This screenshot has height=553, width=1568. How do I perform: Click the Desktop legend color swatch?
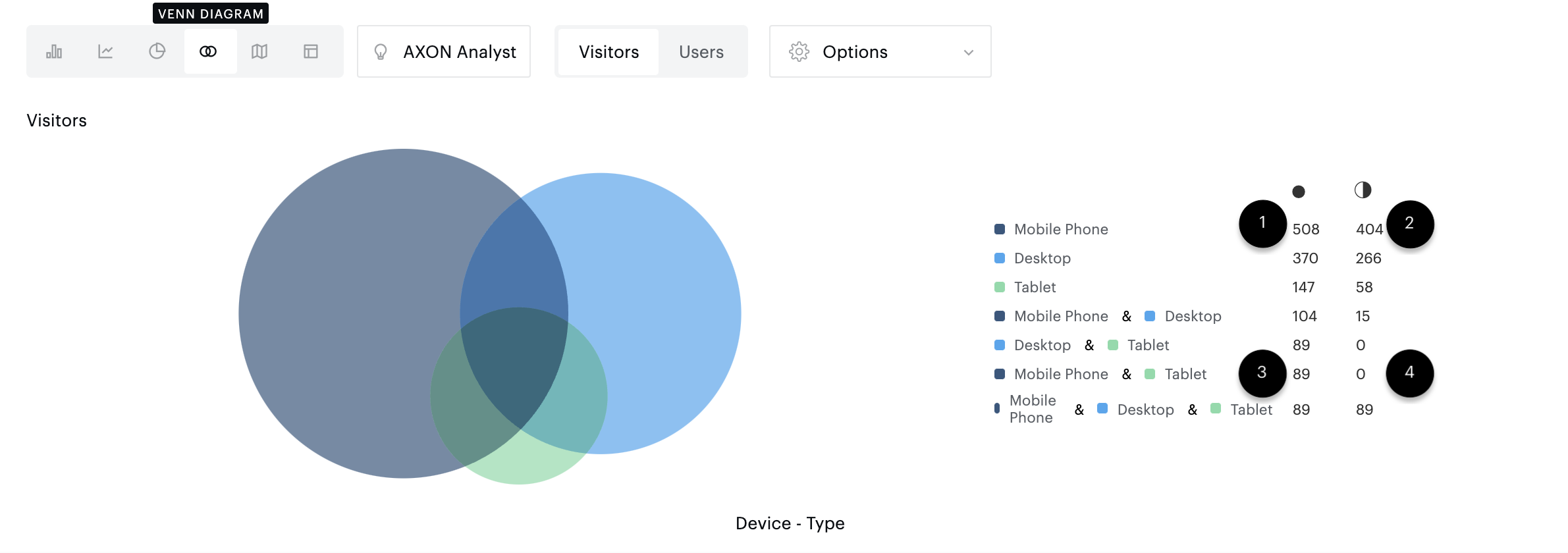(x=1000, y=258)
